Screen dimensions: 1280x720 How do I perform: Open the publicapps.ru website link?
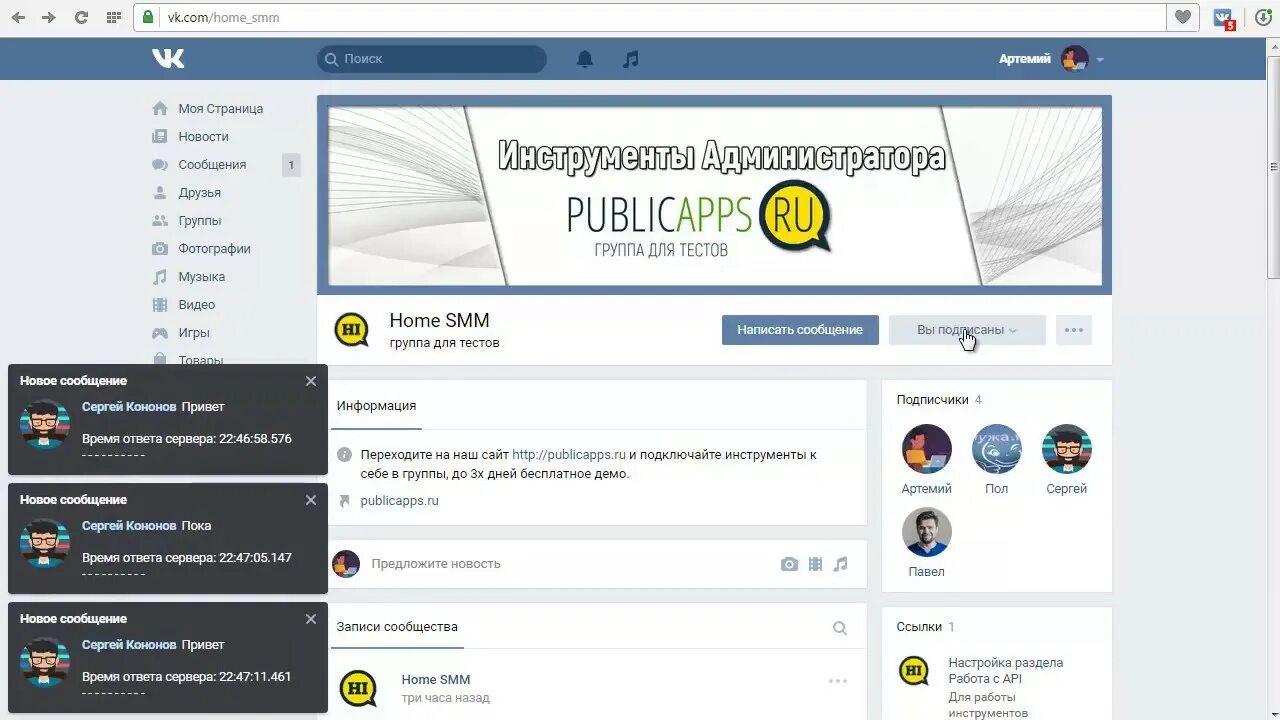(x=399, y=500)
